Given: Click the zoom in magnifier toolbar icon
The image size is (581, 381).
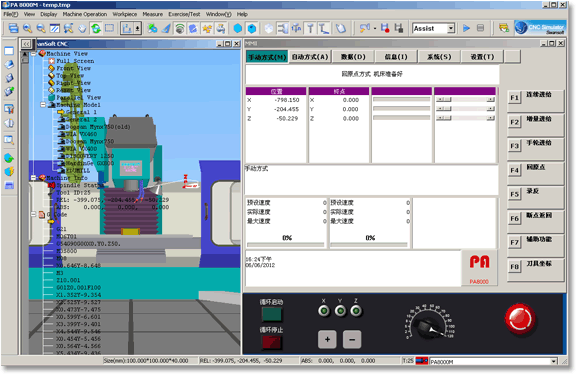Looking at the screenshot, I should coord(27,28).
